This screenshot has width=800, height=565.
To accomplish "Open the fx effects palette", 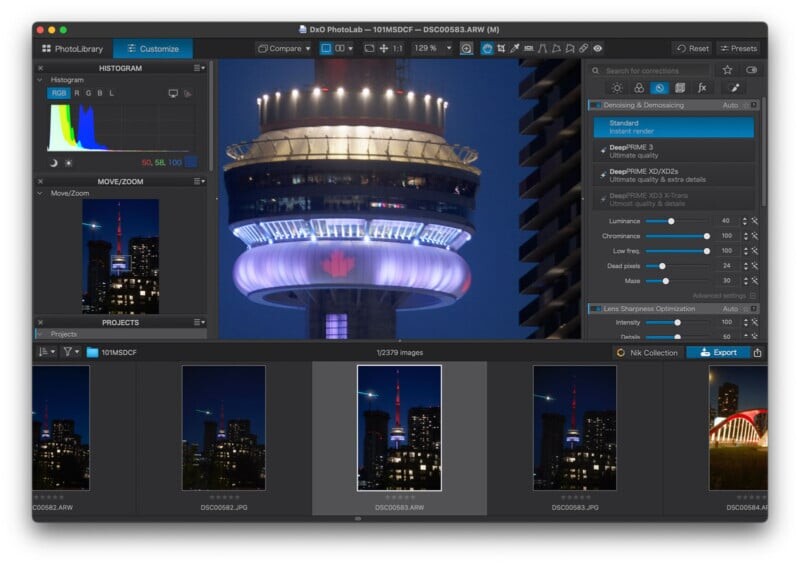I will point(702,88).
